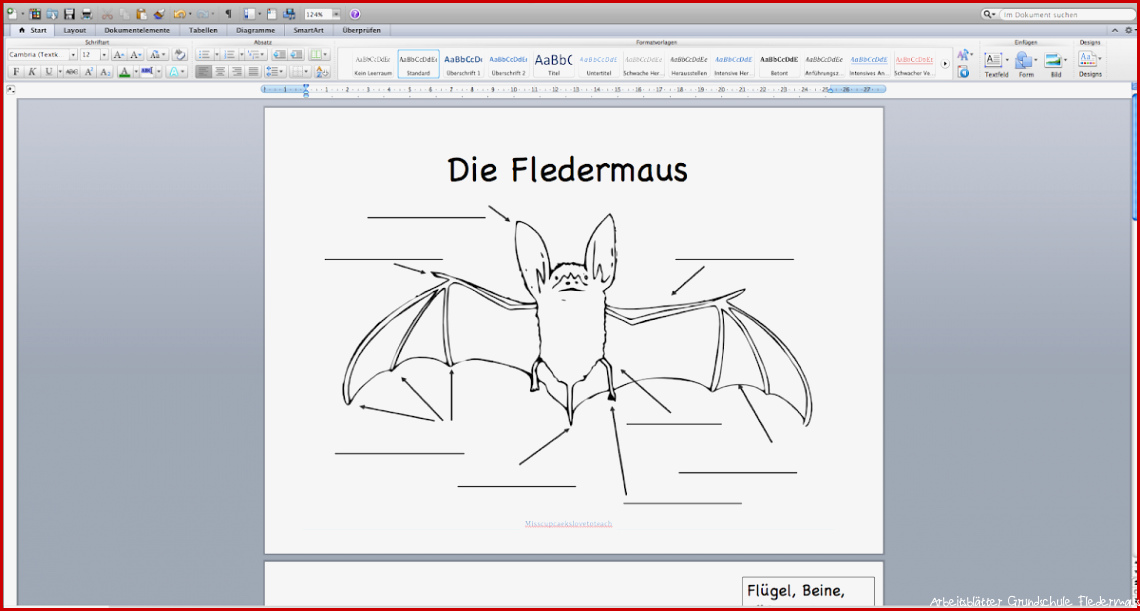Click the purple help icon
This screenshot has width=1140, height=611.
355,14
